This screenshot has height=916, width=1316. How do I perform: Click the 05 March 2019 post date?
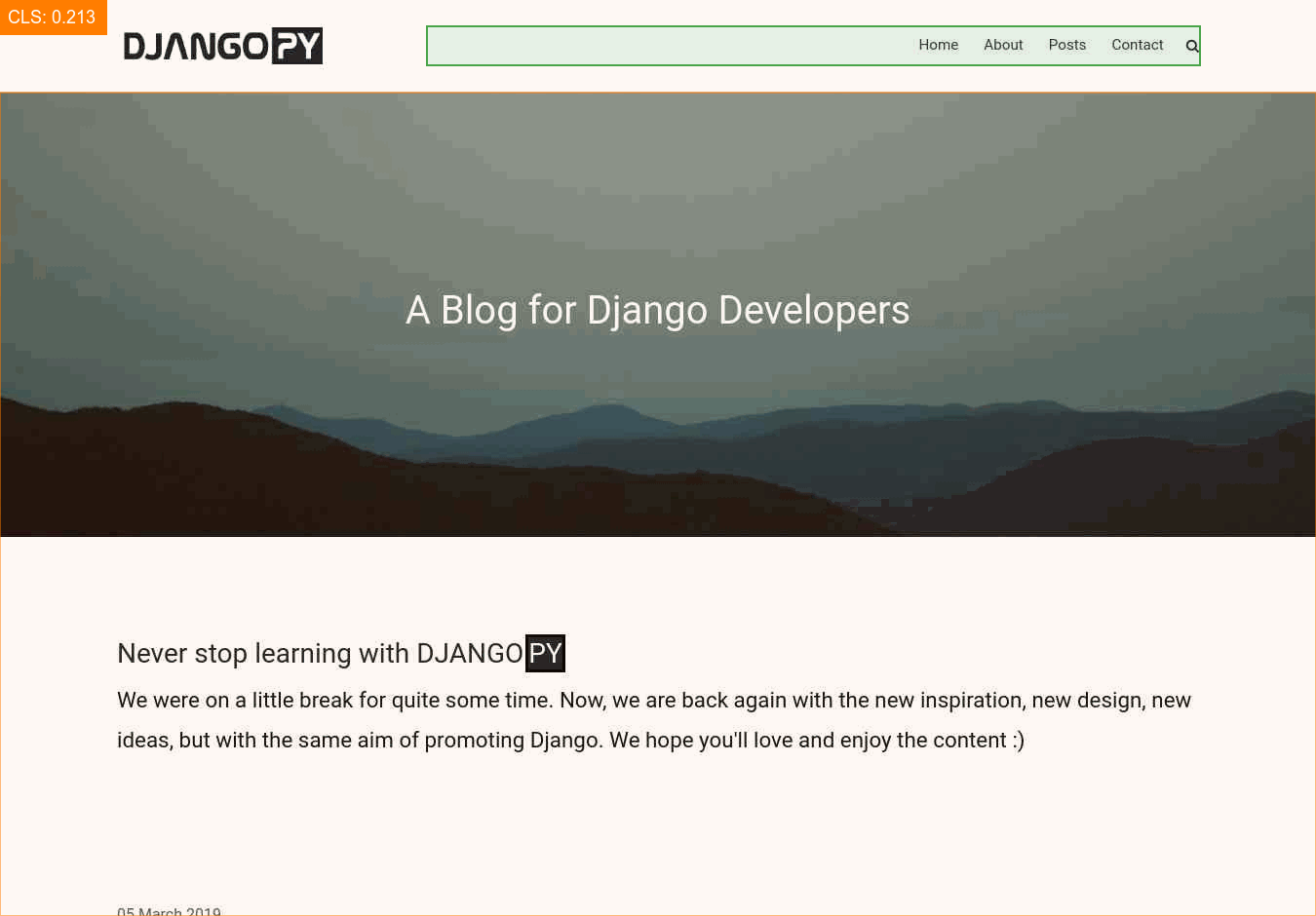point(169,911)
